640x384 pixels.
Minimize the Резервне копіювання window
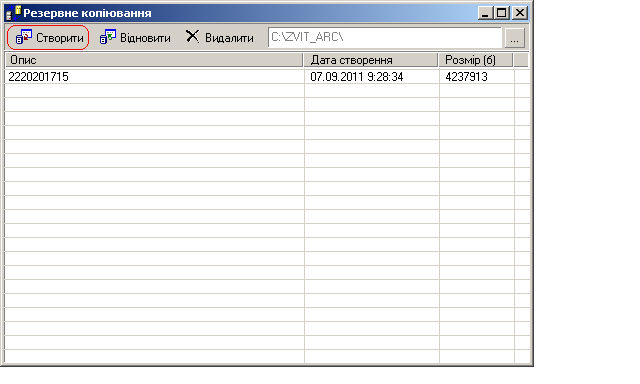pos(484,13)
